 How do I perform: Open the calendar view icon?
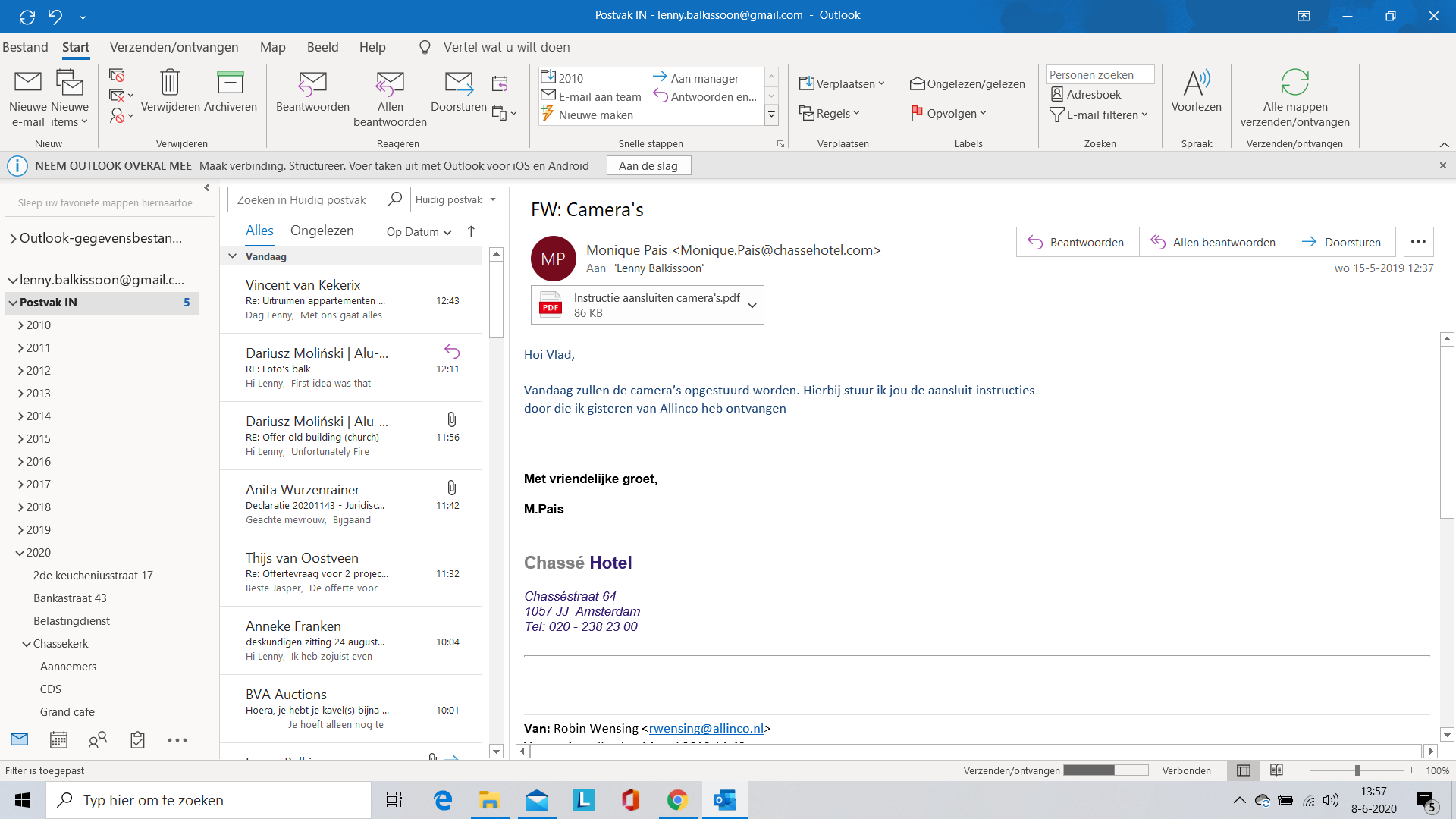[58, 740]
